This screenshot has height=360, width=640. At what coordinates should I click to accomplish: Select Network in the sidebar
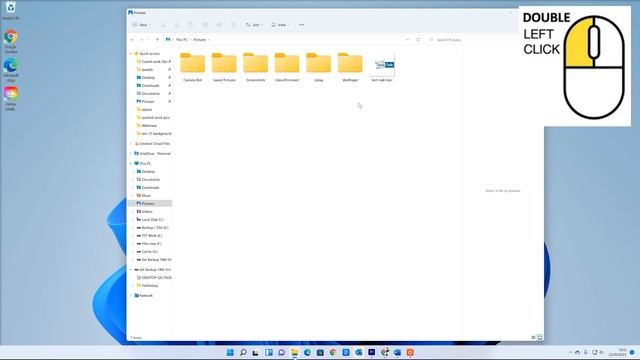[x=144, y=296]
